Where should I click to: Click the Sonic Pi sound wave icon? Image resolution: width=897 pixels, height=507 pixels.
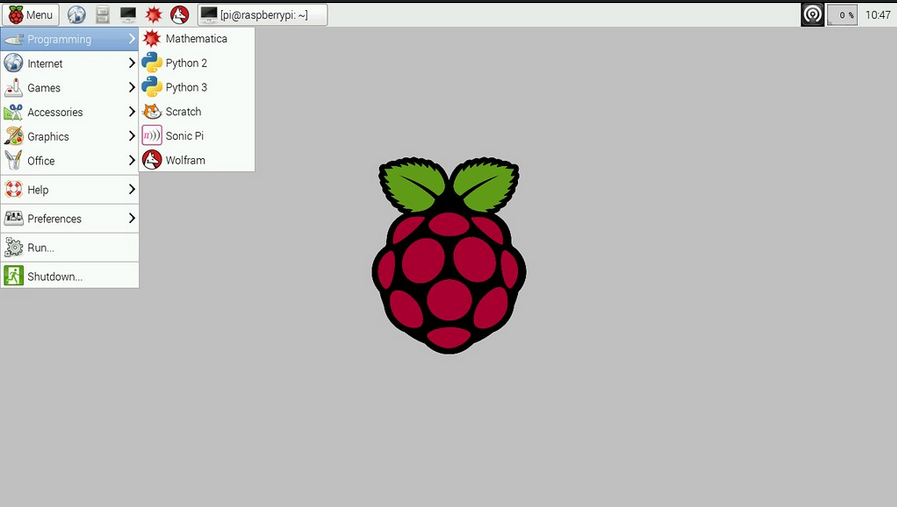tap(152, 136)
